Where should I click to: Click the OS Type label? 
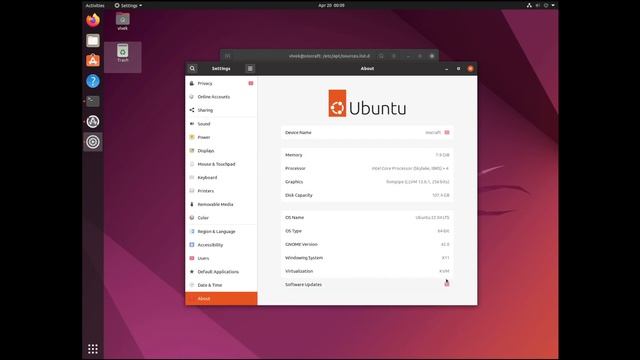[x=293, y=231]
